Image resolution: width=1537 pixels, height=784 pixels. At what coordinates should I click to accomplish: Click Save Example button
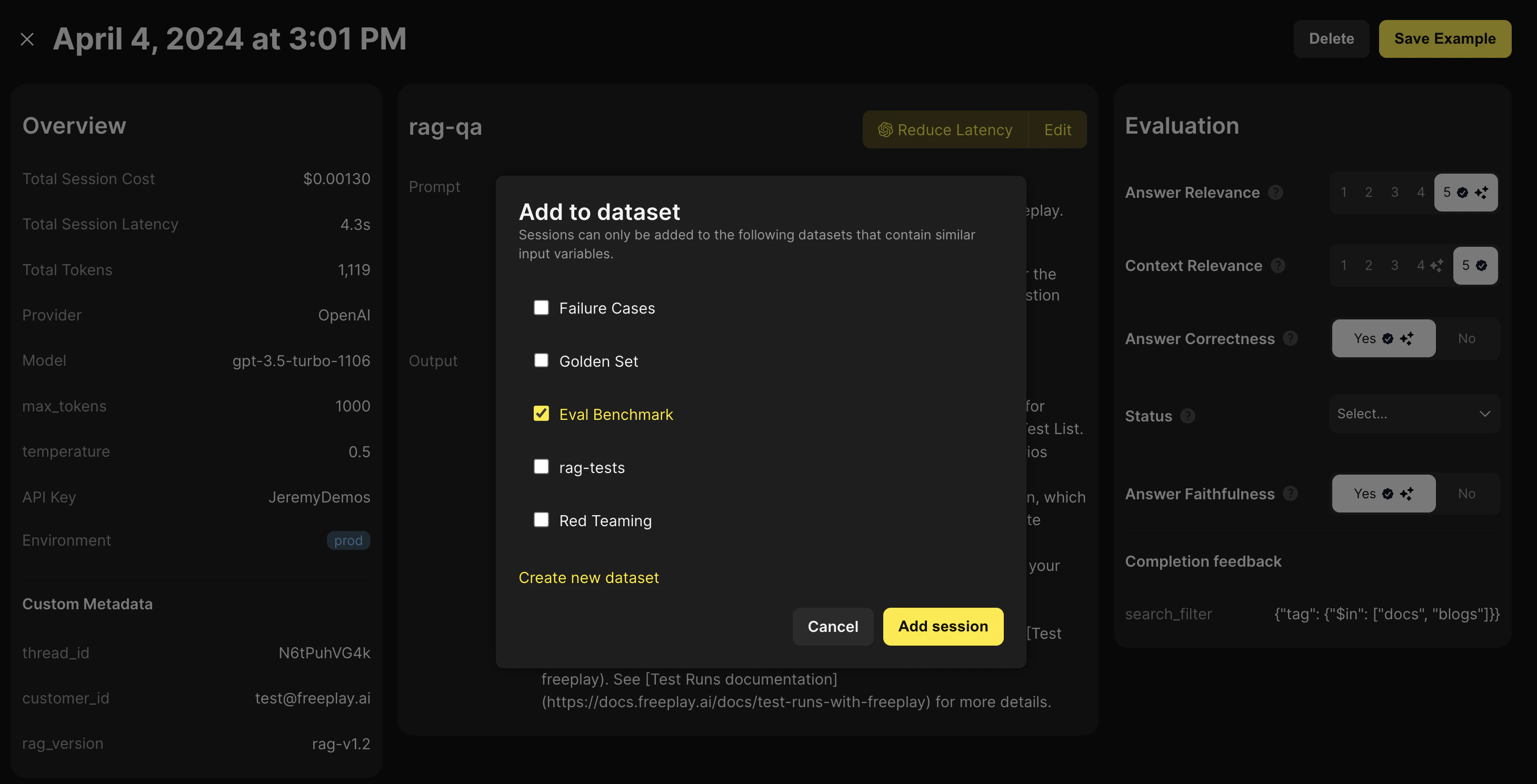pyautogui.click(x=1444, y=39)
